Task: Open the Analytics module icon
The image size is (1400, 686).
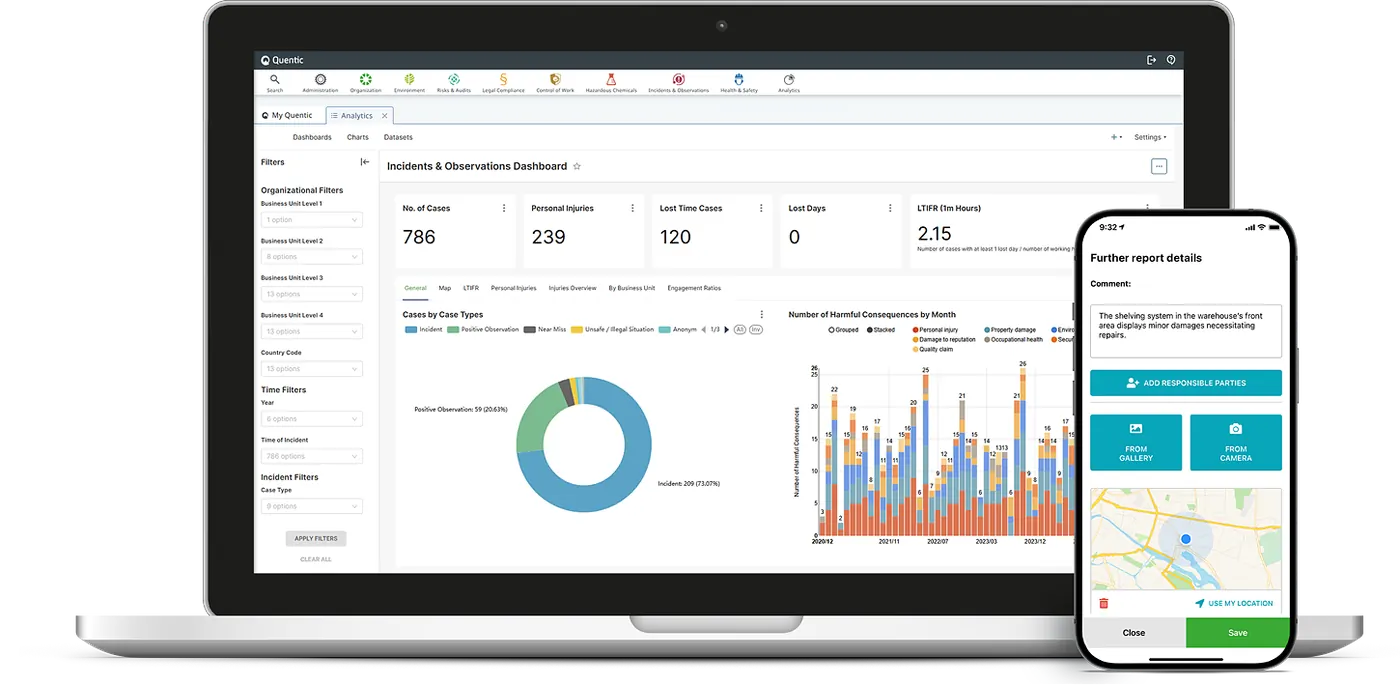Action: click(789, 83)
